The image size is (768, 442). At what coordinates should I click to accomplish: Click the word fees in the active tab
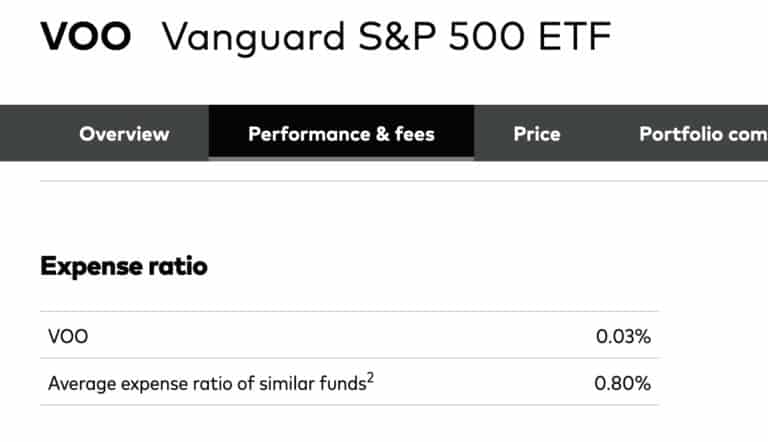[415, 134]
